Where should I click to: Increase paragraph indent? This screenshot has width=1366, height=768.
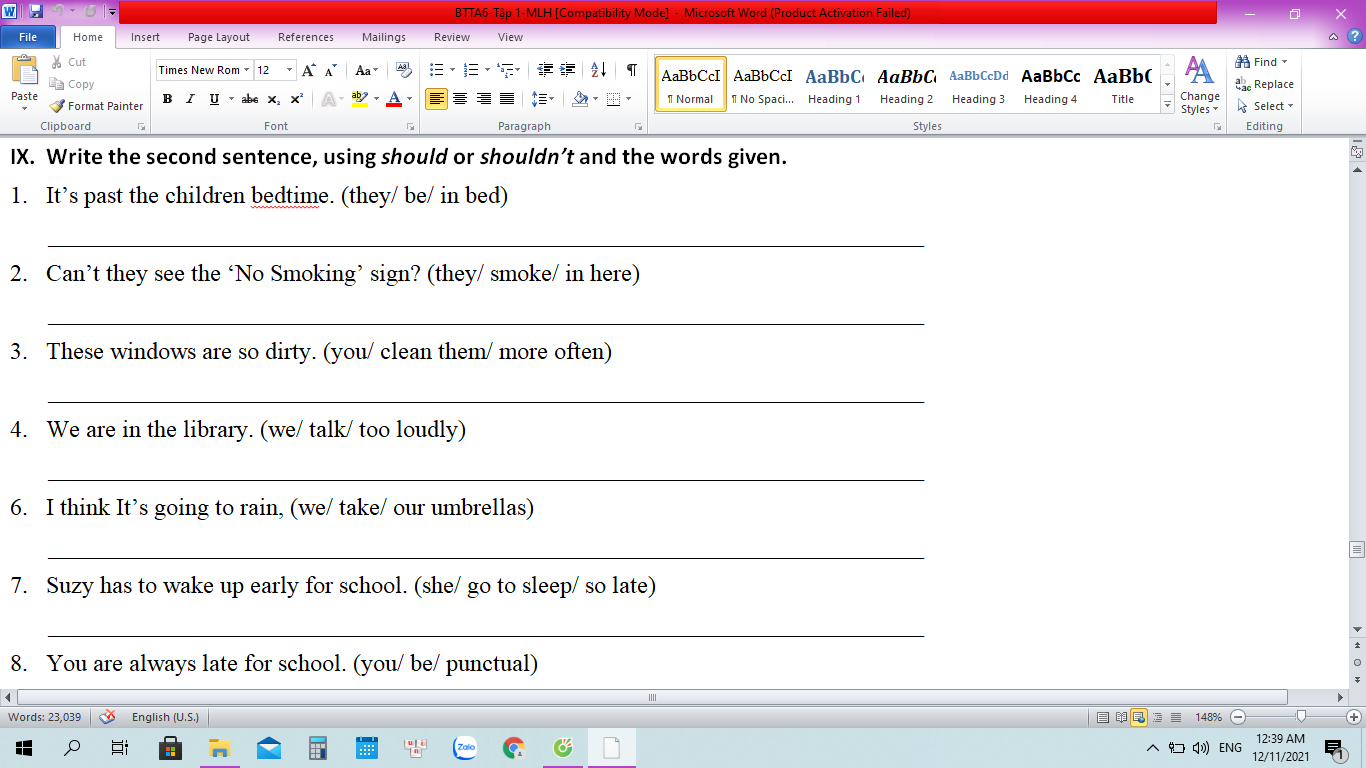tap(569, 70)
